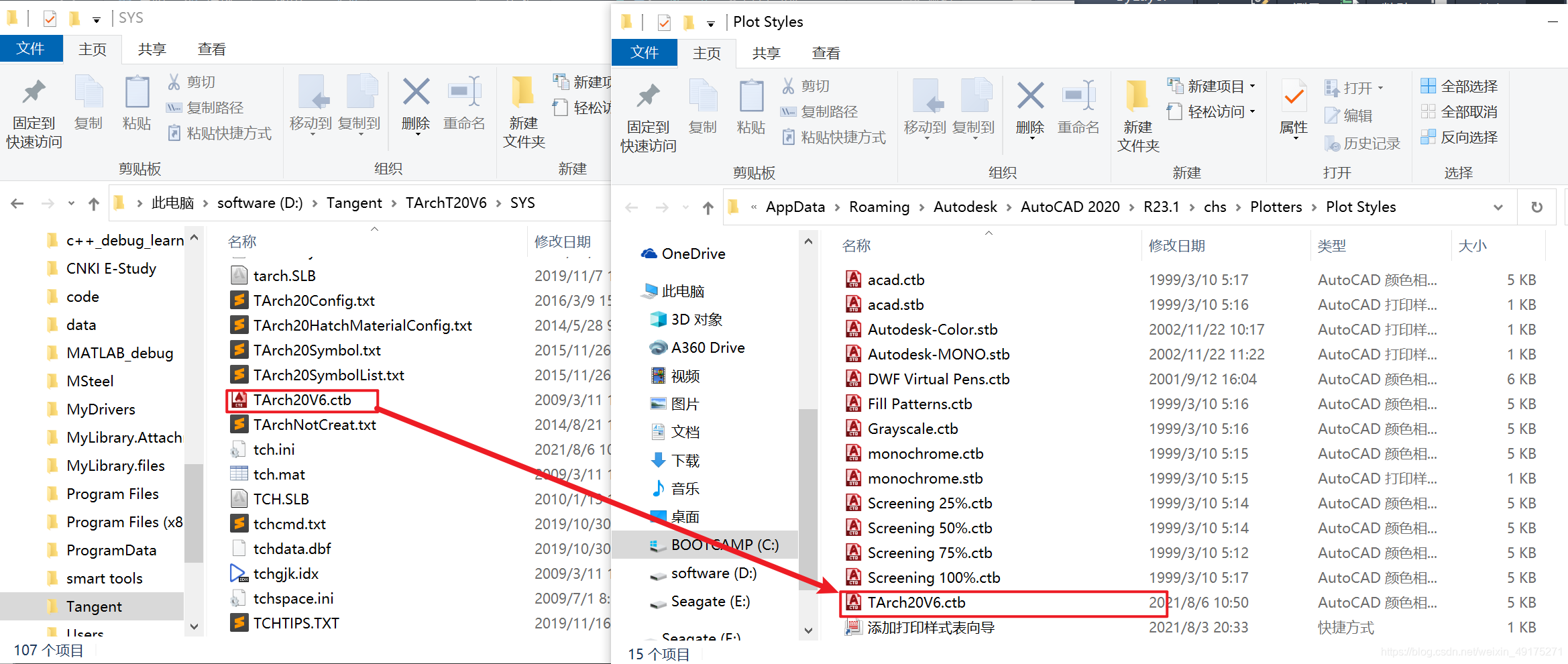
Task: Click TArchT20V6 in SYS window address path
Action: point(446,203)
